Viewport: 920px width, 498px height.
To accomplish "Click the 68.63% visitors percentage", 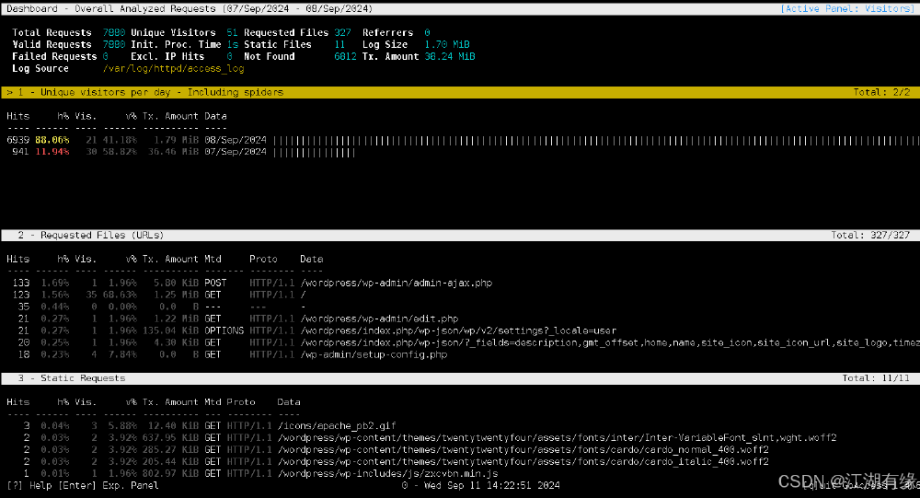I will click(x=120, y=294).
